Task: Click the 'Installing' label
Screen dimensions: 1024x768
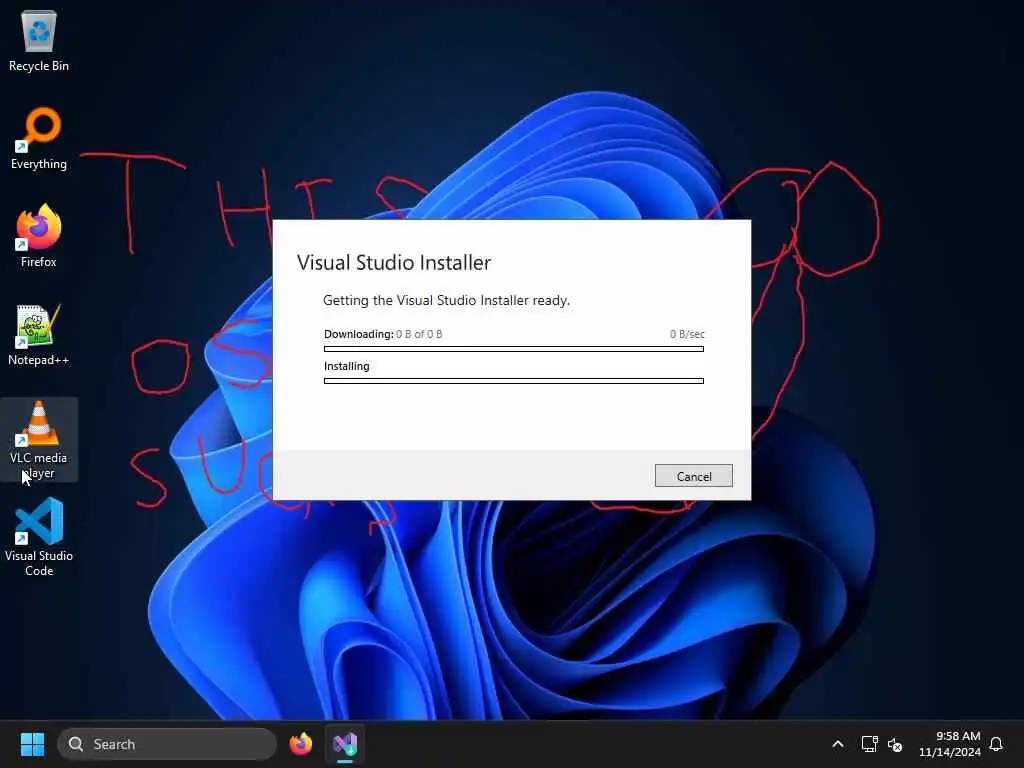Action: 347,366
